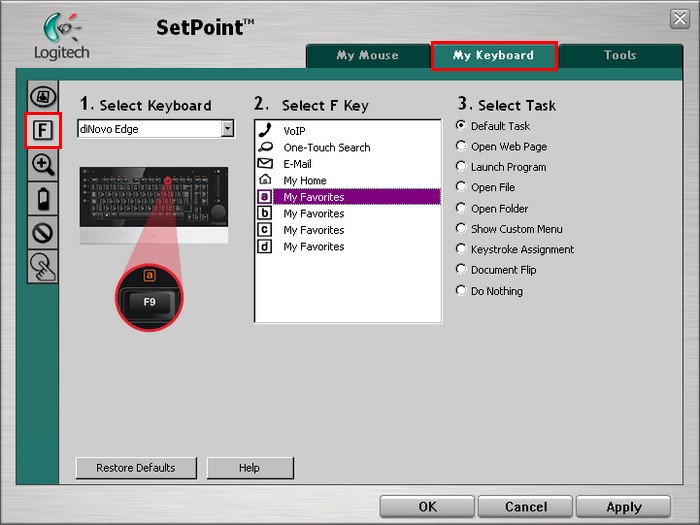Confirm with OK button

427,507
